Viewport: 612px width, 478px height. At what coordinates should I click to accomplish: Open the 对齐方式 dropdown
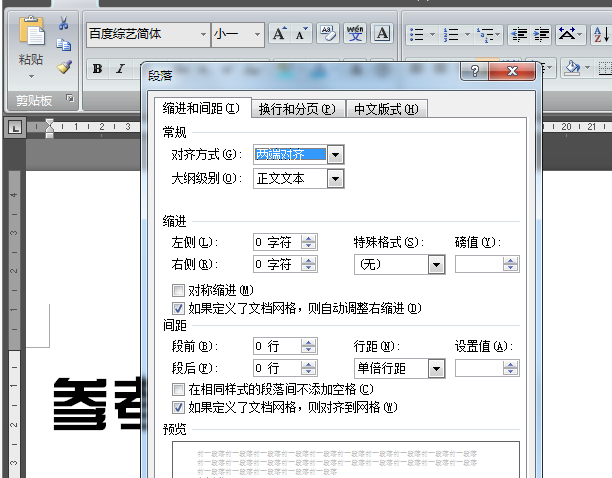click(x=336, y=155)
